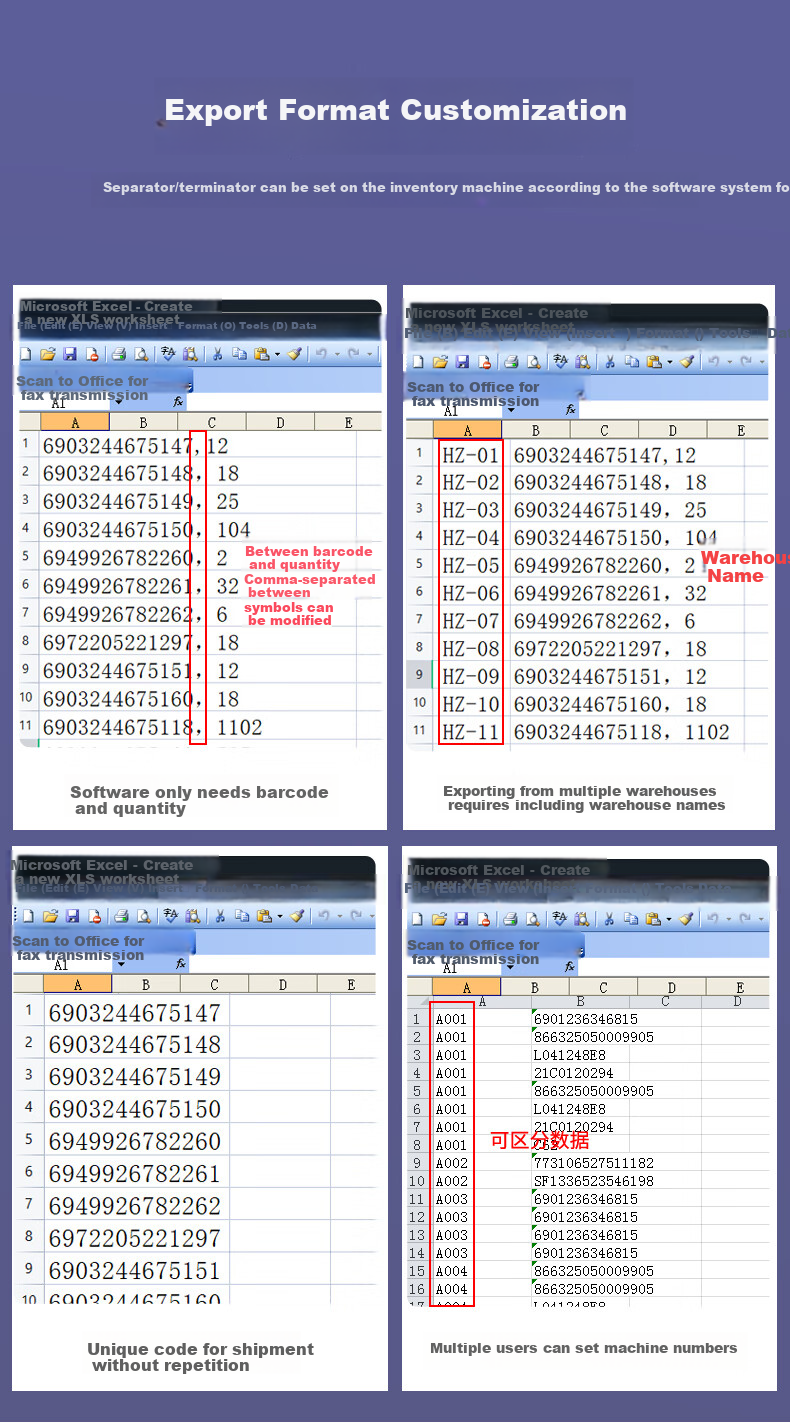Click fx insert function in HZ-01 warehouse sheet

[571, 409]
